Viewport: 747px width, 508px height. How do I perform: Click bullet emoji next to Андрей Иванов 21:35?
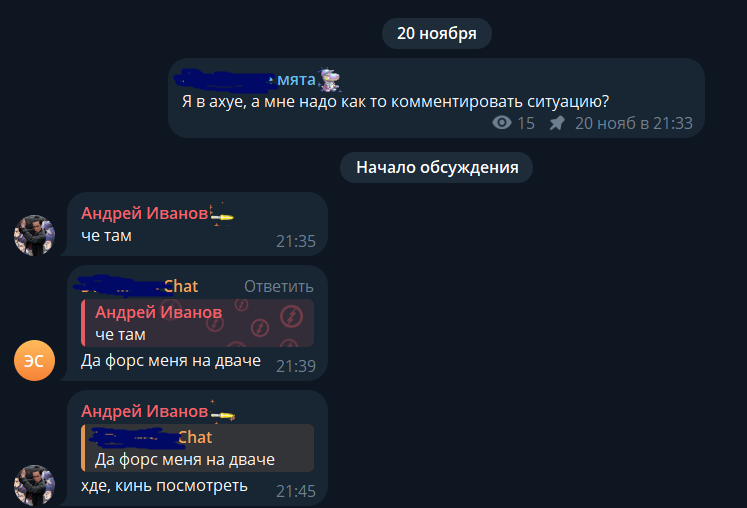pos(222,215)
